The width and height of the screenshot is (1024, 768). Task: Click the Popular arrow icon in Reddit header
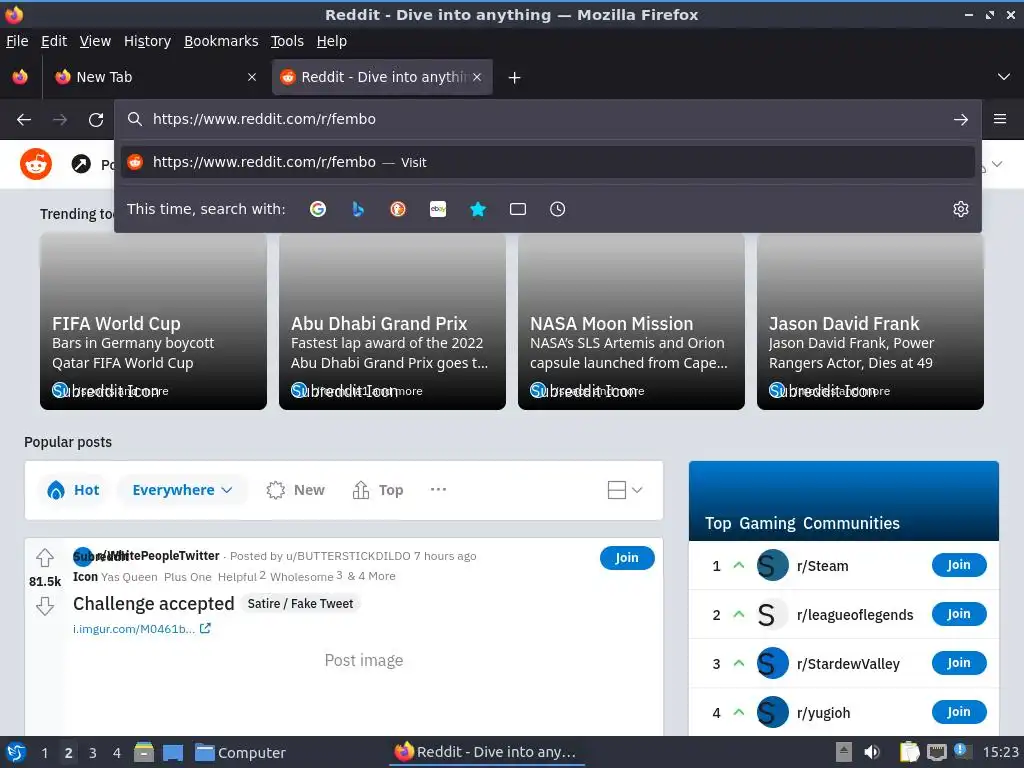pos(81,164)
